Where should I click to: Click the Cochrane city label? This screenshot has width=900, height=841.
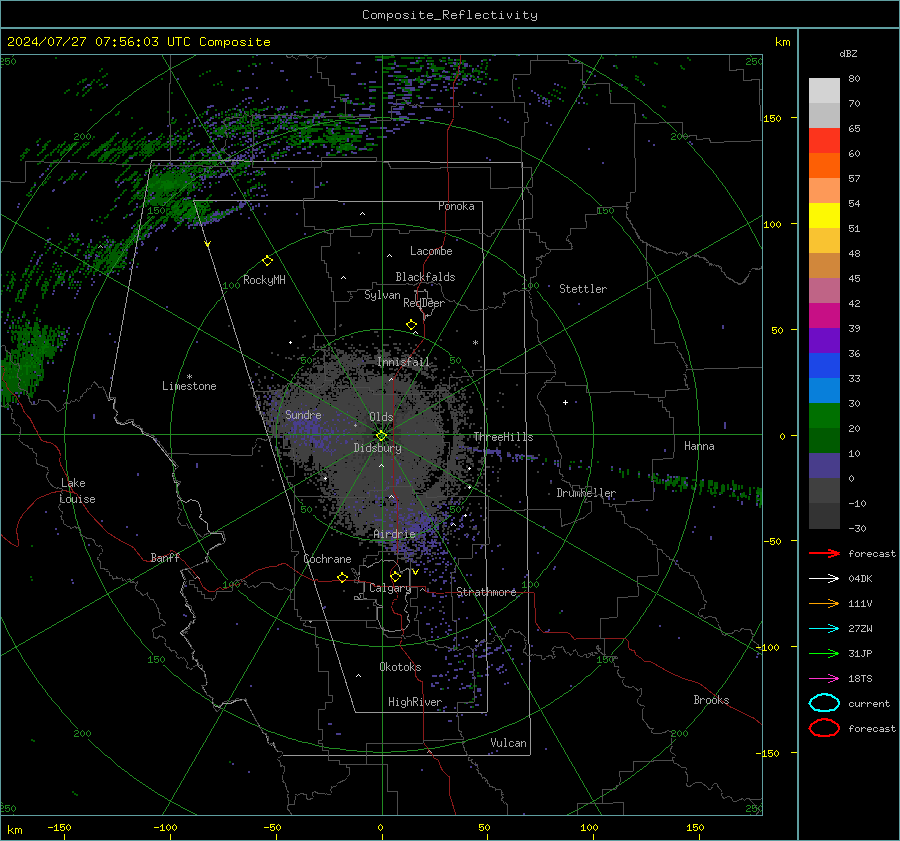click(327, 559)
